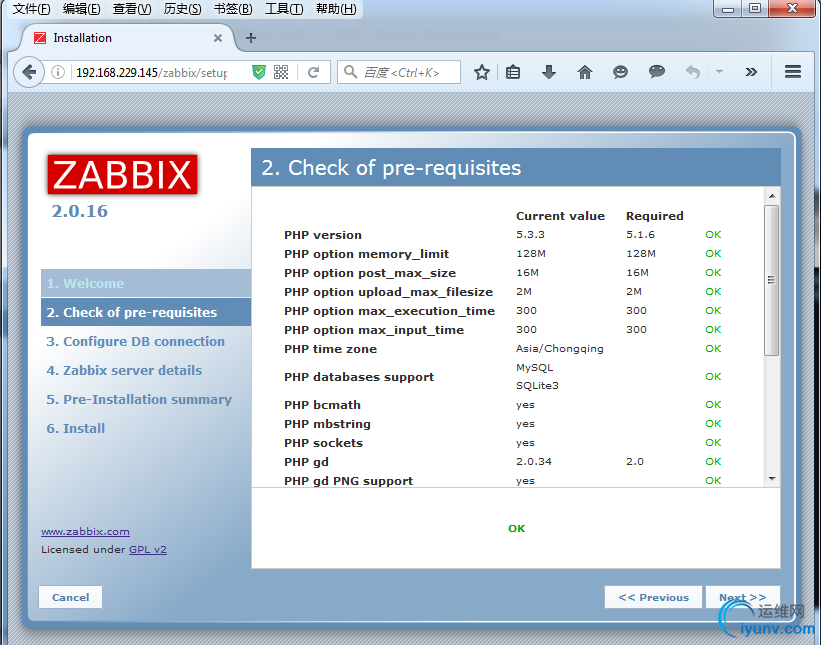Click 'PHP version' row label
This screenshot has width=821, height=645.
click(x=323, y=235)
